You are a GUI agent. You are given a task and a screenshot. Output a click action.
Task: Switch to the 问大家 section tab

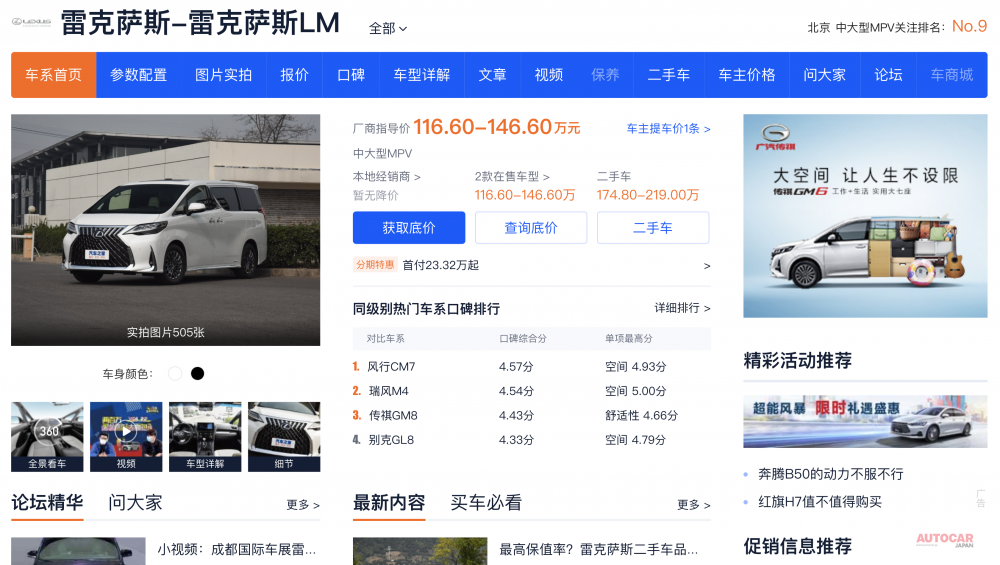(x=135, y=503)
